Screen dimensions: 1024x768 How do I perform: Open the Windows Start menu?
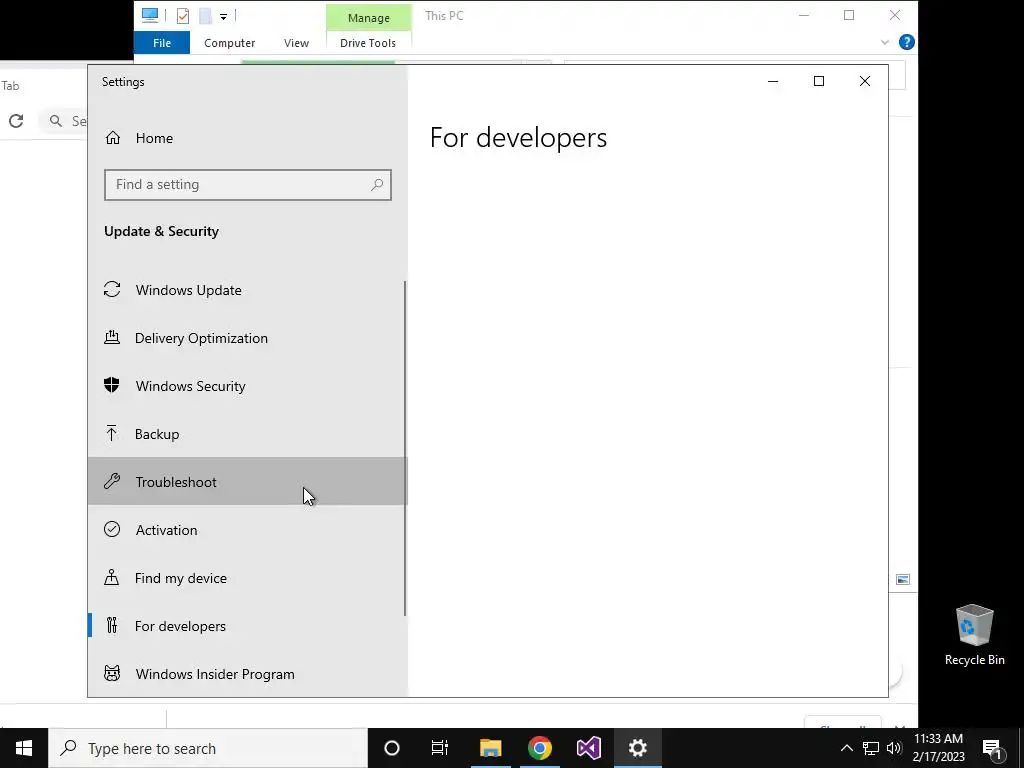point(24,748)
